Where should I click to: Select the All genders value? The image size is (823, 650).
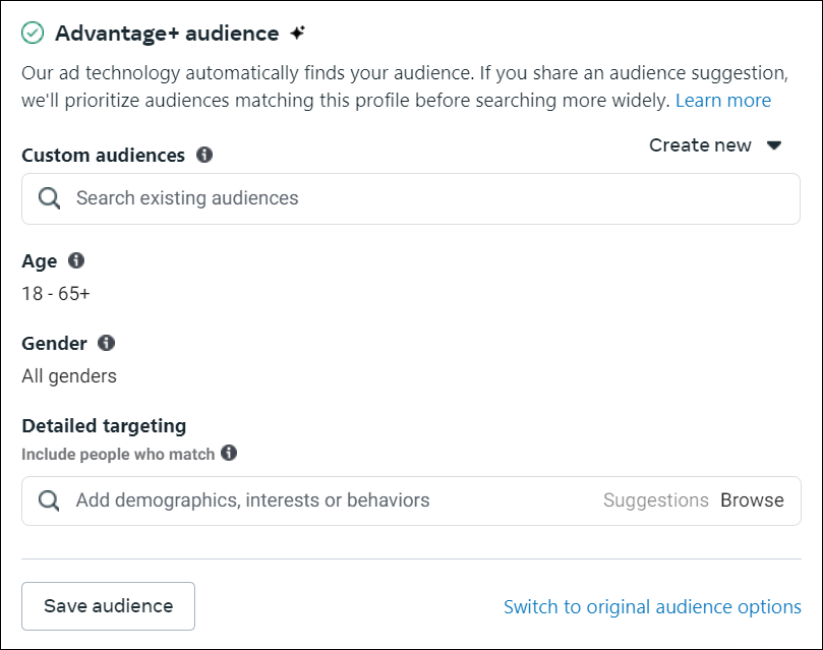pos(69,376)
